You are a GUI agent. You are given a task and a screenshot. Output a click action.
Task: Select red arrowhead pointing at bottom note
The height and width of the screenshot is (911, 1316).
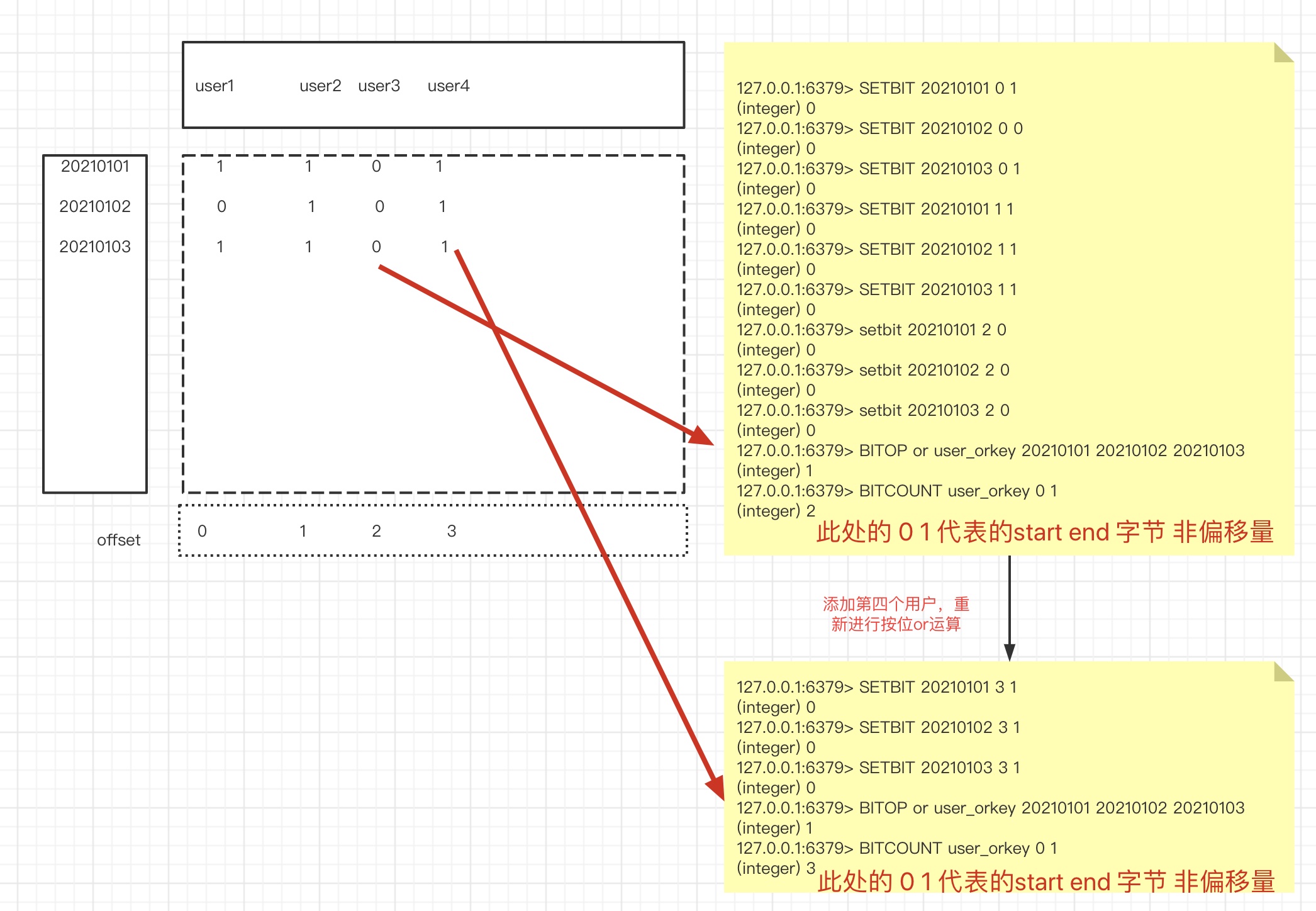click(x=716, y=788)
